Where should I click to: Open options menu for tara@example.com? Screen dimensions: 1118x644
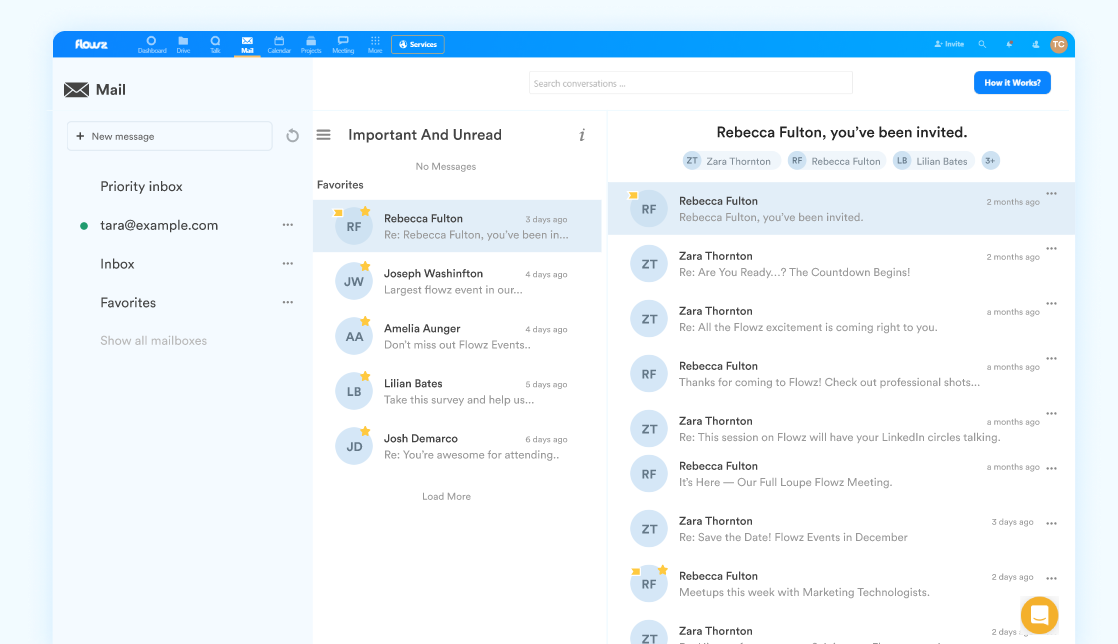coord(287,225)
